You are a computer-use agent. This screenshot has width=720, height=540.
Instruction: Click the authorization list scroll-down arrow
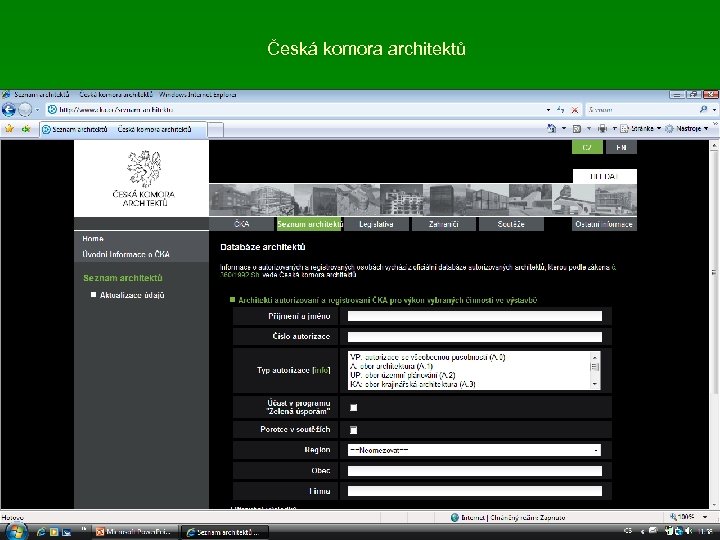[x=595, y=384]
